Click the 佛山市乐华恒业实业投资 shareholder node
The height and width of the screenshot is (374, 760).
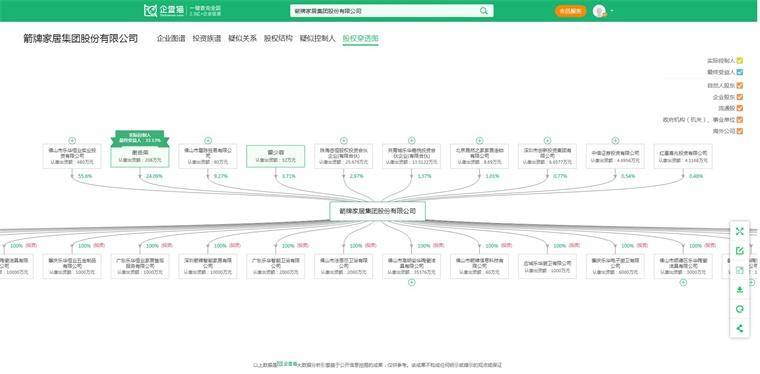click(72, 156)
